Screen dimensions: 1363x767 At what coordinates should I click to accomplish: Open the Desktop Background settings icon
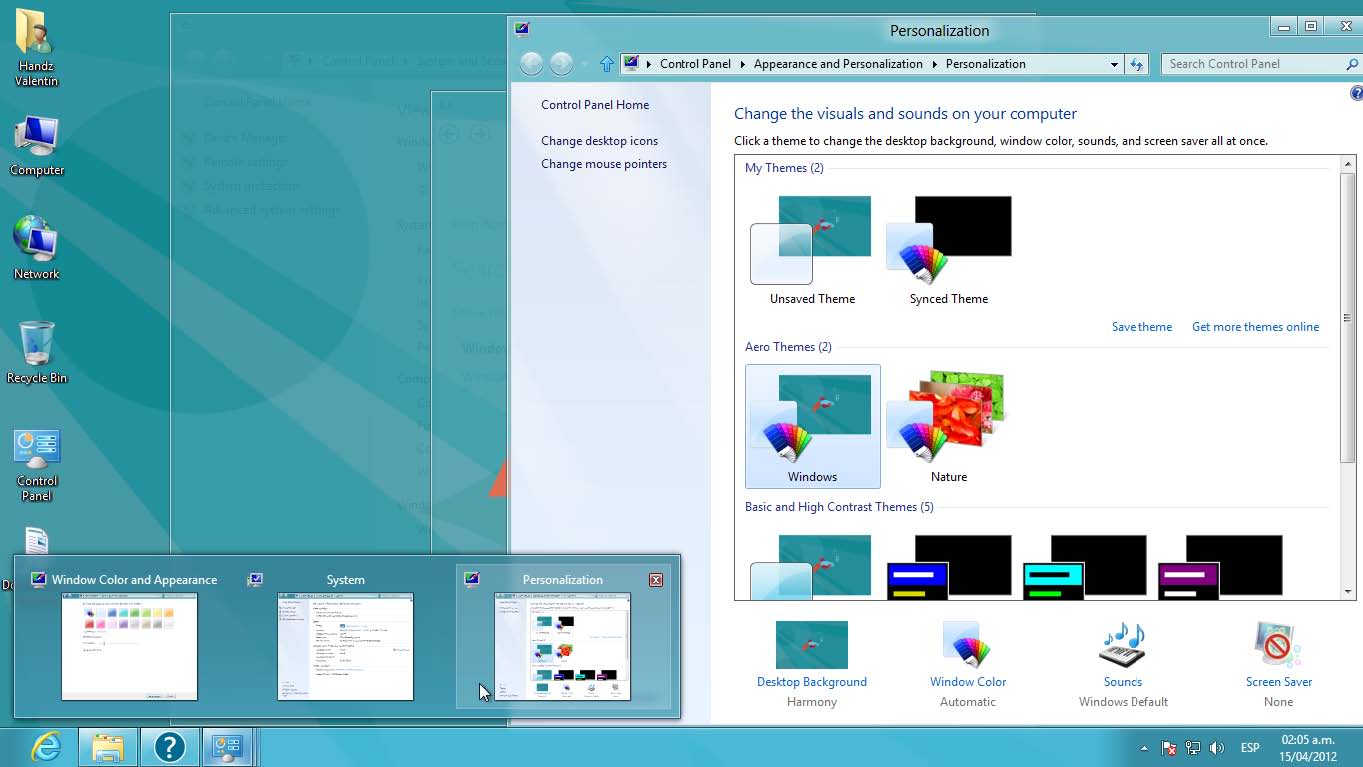[811, 645]
